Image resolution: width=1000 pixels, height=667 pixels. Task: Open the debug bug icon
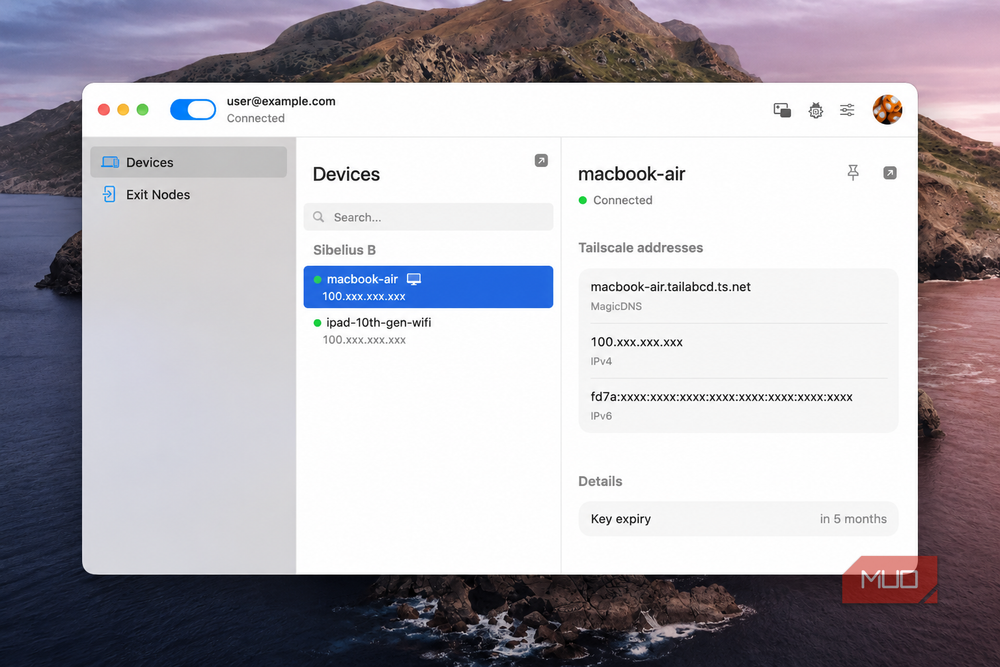coord(815,110)
